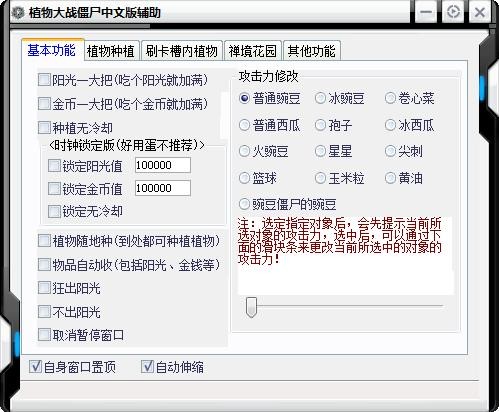
Task: Disable the 自动伸缩 checkbox
Action: coord(147,367)
